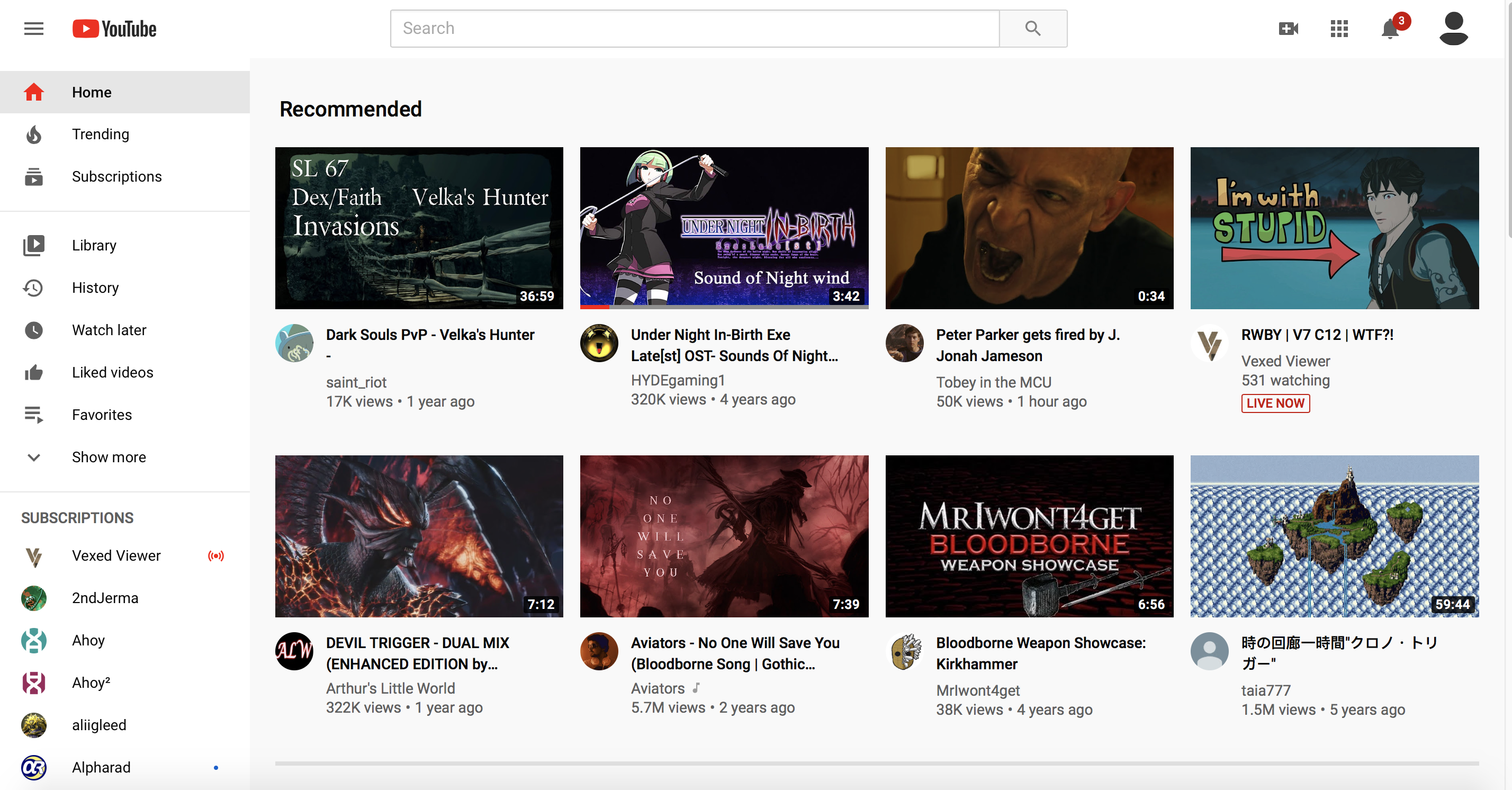Screen dimensions: 1512x790
Task: Open Liked videos in the sidebar
Action: [124, 372]
